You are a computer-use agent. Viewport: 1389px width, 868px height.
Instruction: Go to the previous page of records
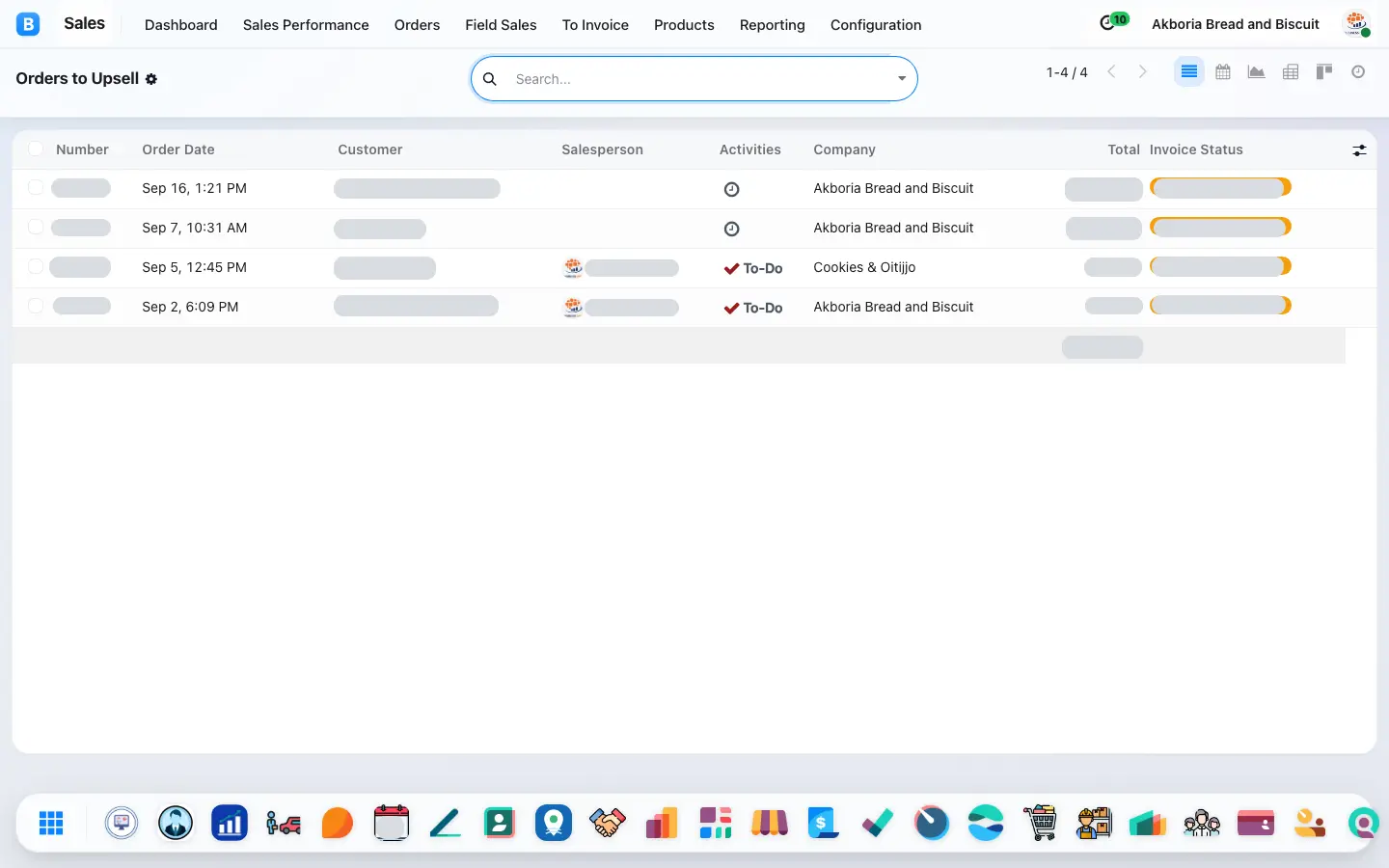1111,72
